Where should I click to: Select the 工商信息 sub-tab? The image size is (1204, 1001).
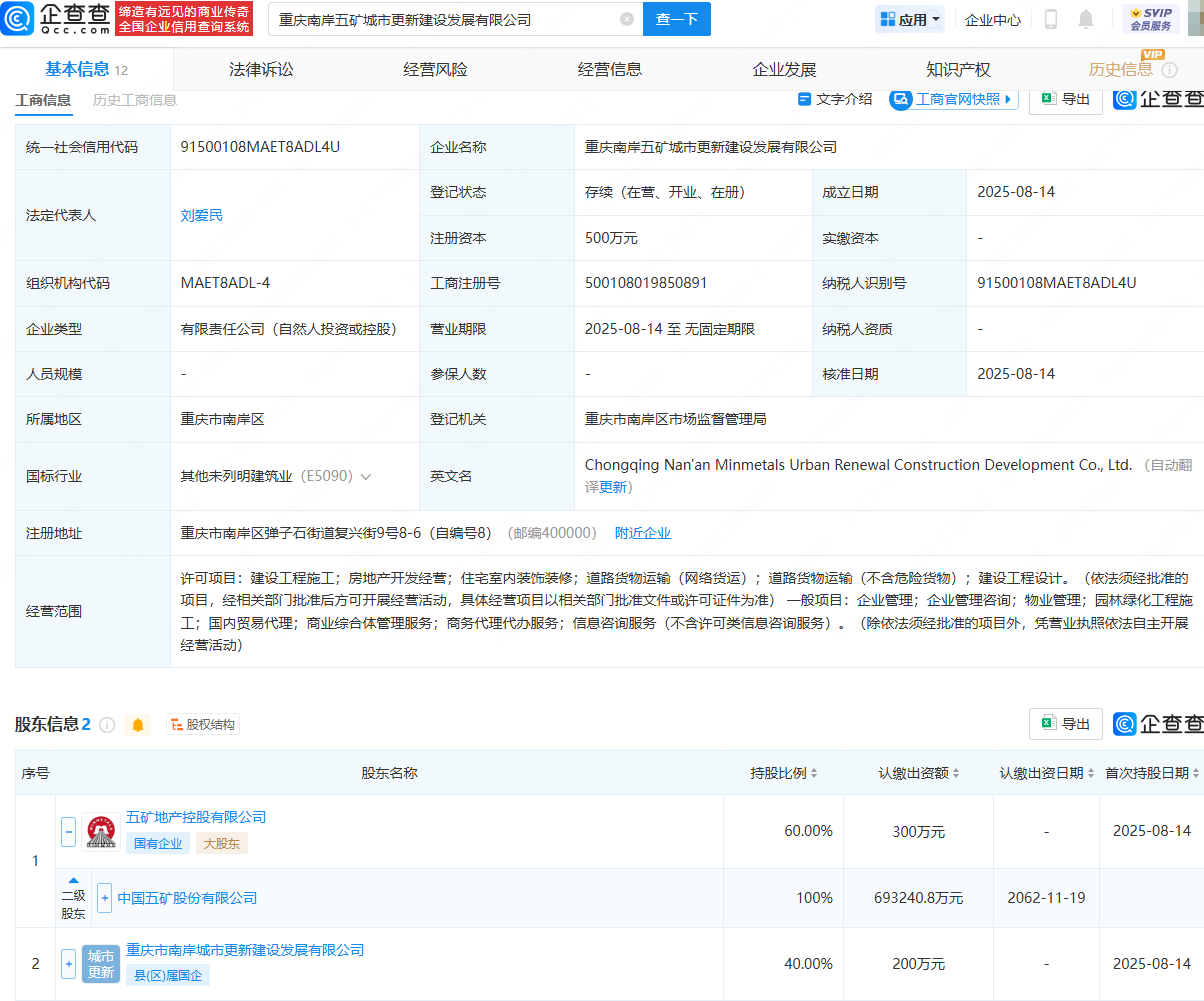tap(43, 100)
